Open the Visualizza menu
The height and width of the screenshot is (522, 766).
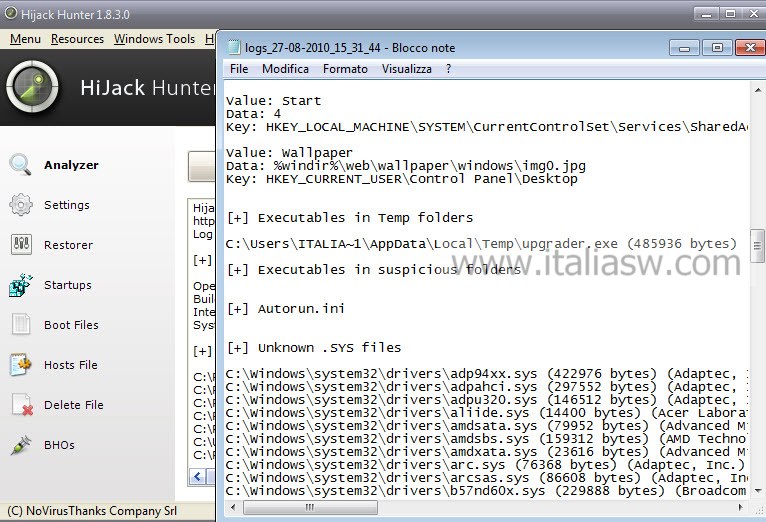click(x=406, y=69)
